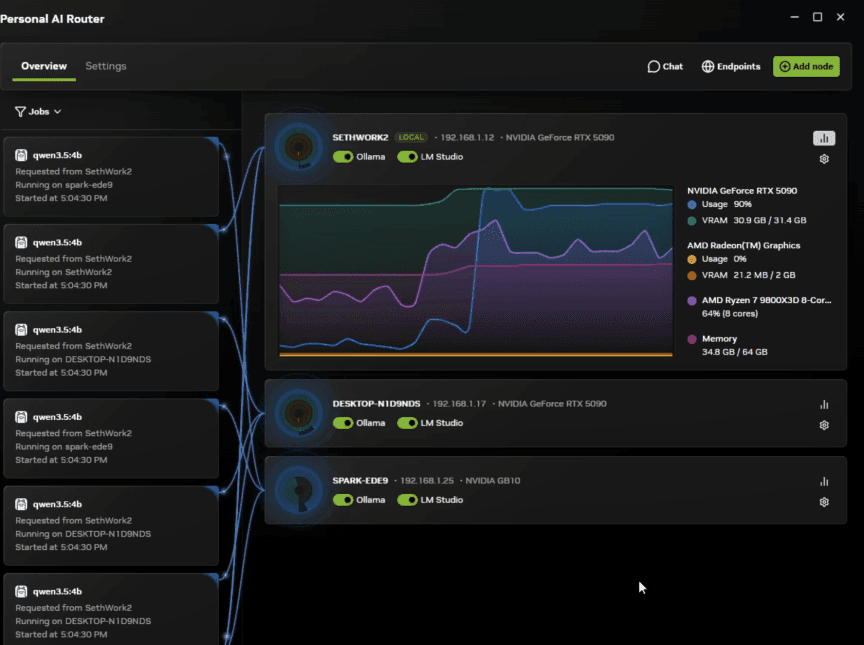Viewport: 864px width, 645px height.
Task: Click the chat bubble icon in Chat button
Action: click(x=654, y=67)
